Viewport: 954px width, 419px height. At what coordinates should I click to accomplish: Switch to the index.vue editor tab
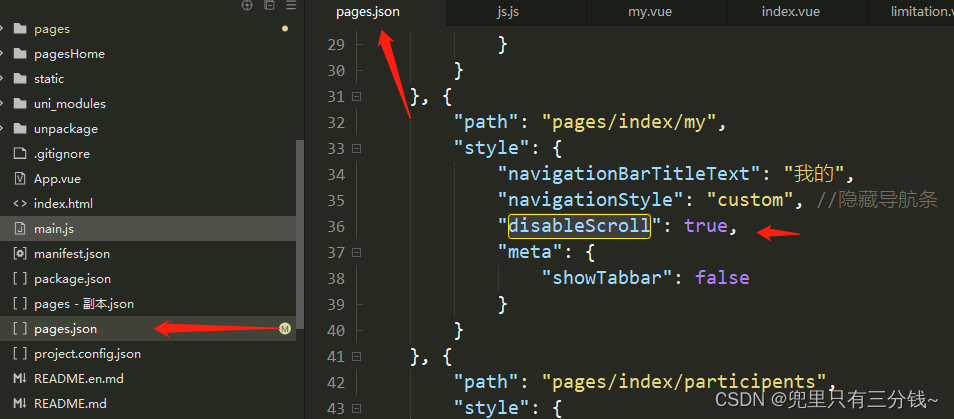[x=798, y=12]
